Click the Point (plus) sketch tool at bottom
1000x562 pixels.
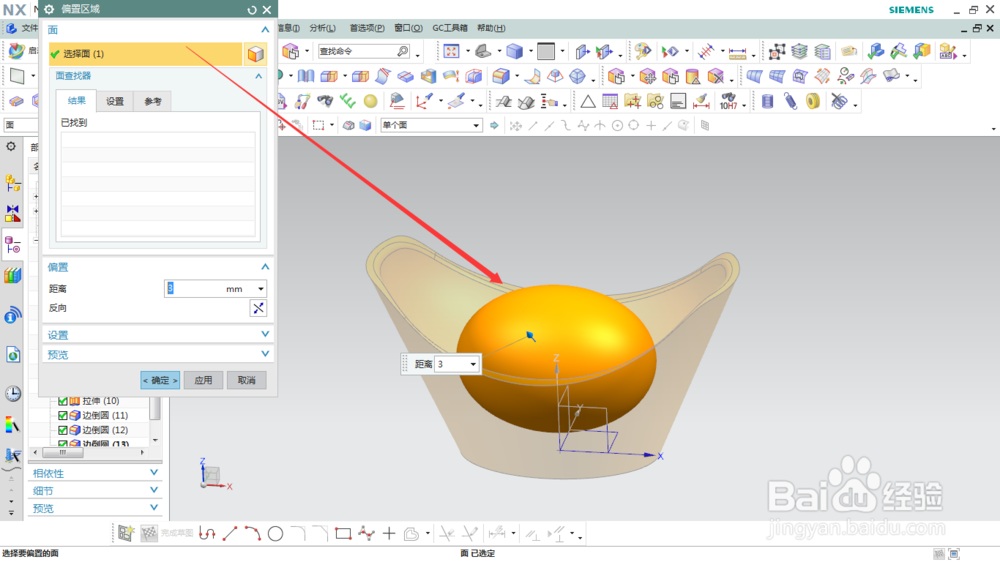[389, 533]
